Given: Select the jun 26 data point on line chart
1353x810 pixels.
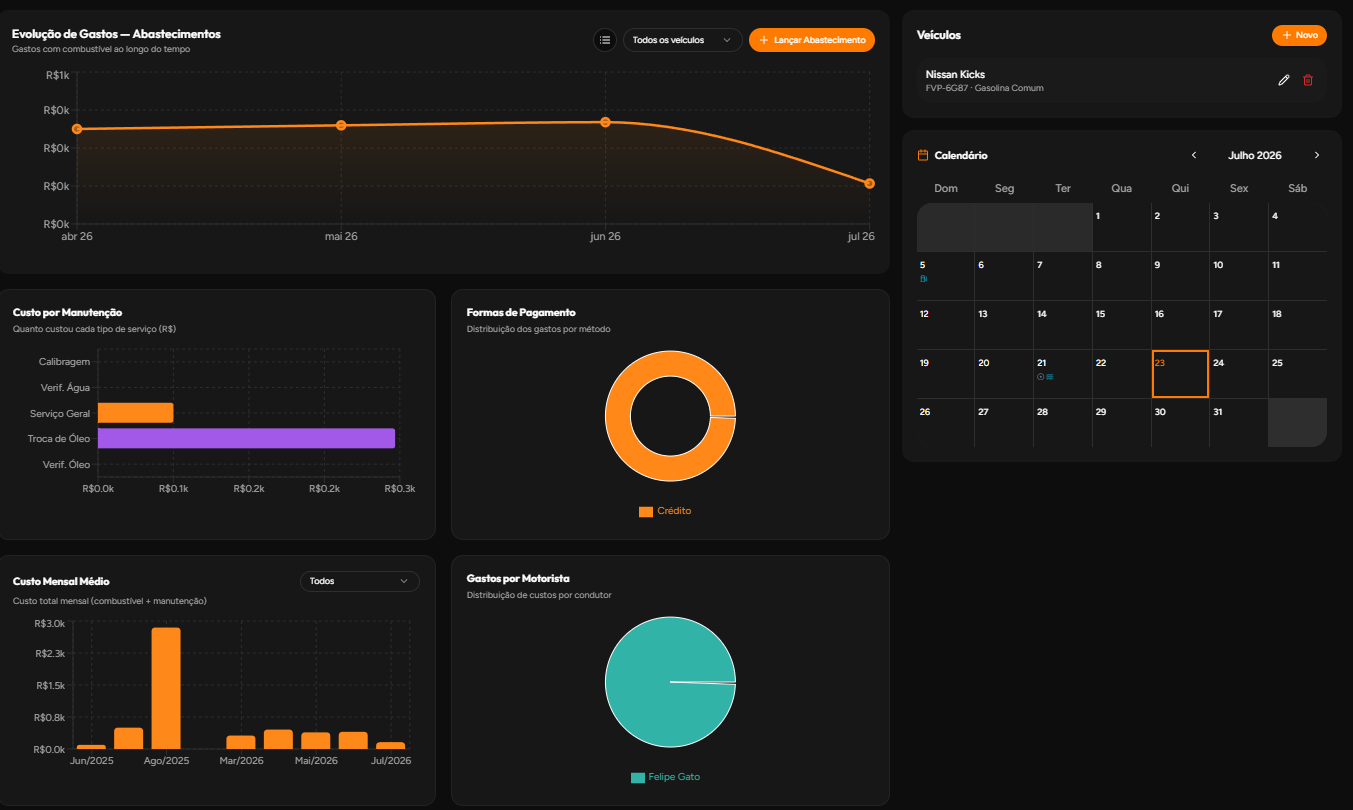Looking at the screenshot, I should tap(605, 122).
